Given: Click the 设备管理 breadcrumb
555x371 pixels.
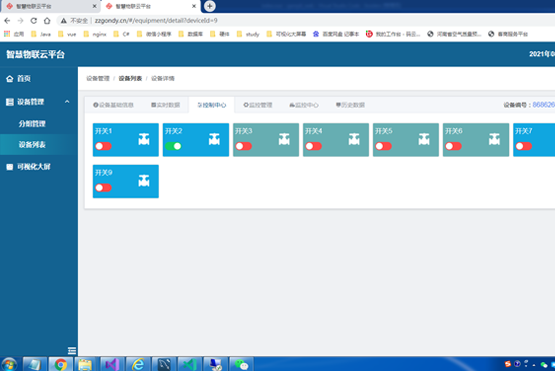Looking at the screenshot, I should (98, 78).
